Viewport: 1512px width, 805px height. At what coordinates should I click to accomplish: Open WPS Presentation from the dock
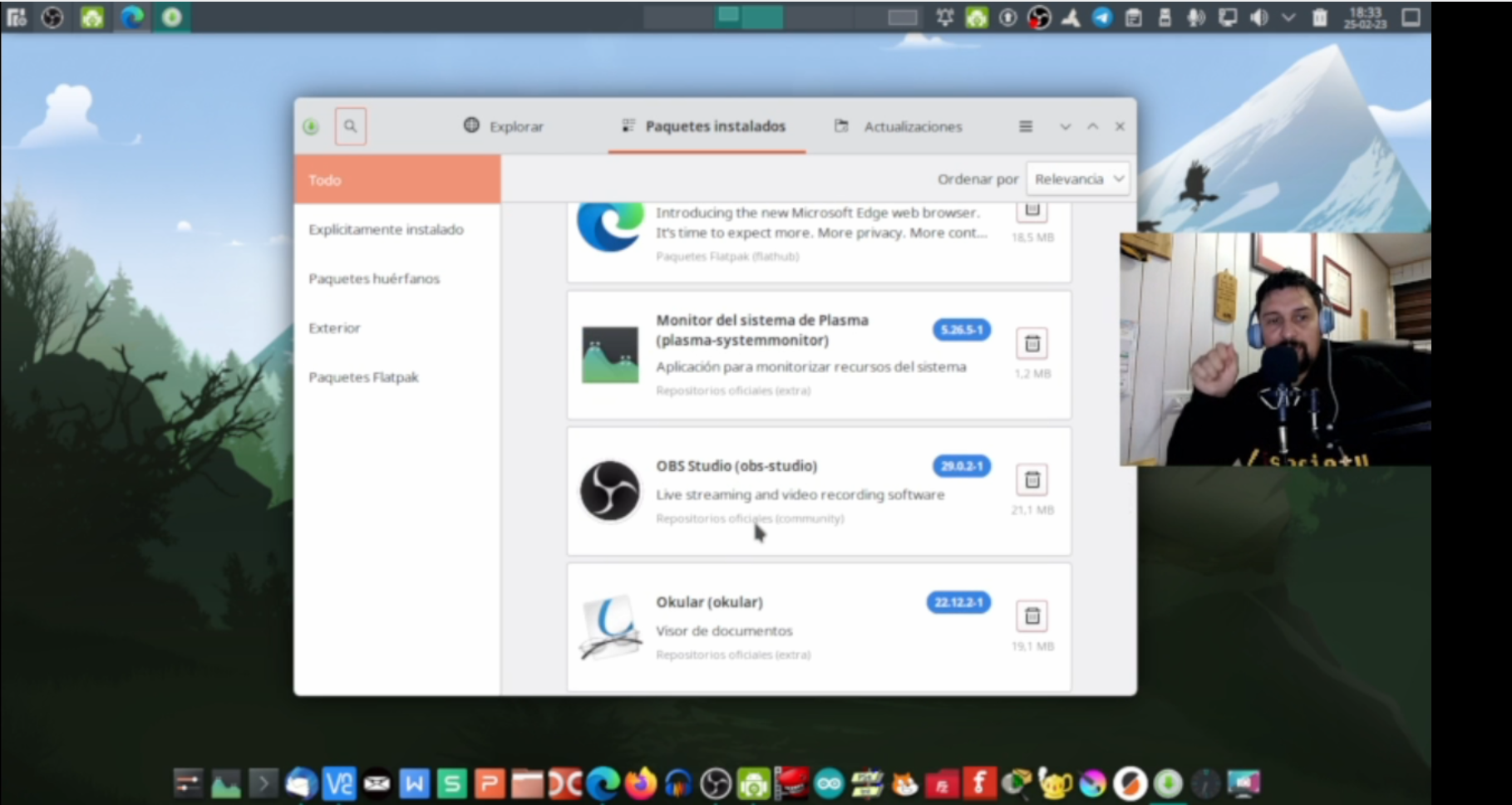click(x=490, y=783)
